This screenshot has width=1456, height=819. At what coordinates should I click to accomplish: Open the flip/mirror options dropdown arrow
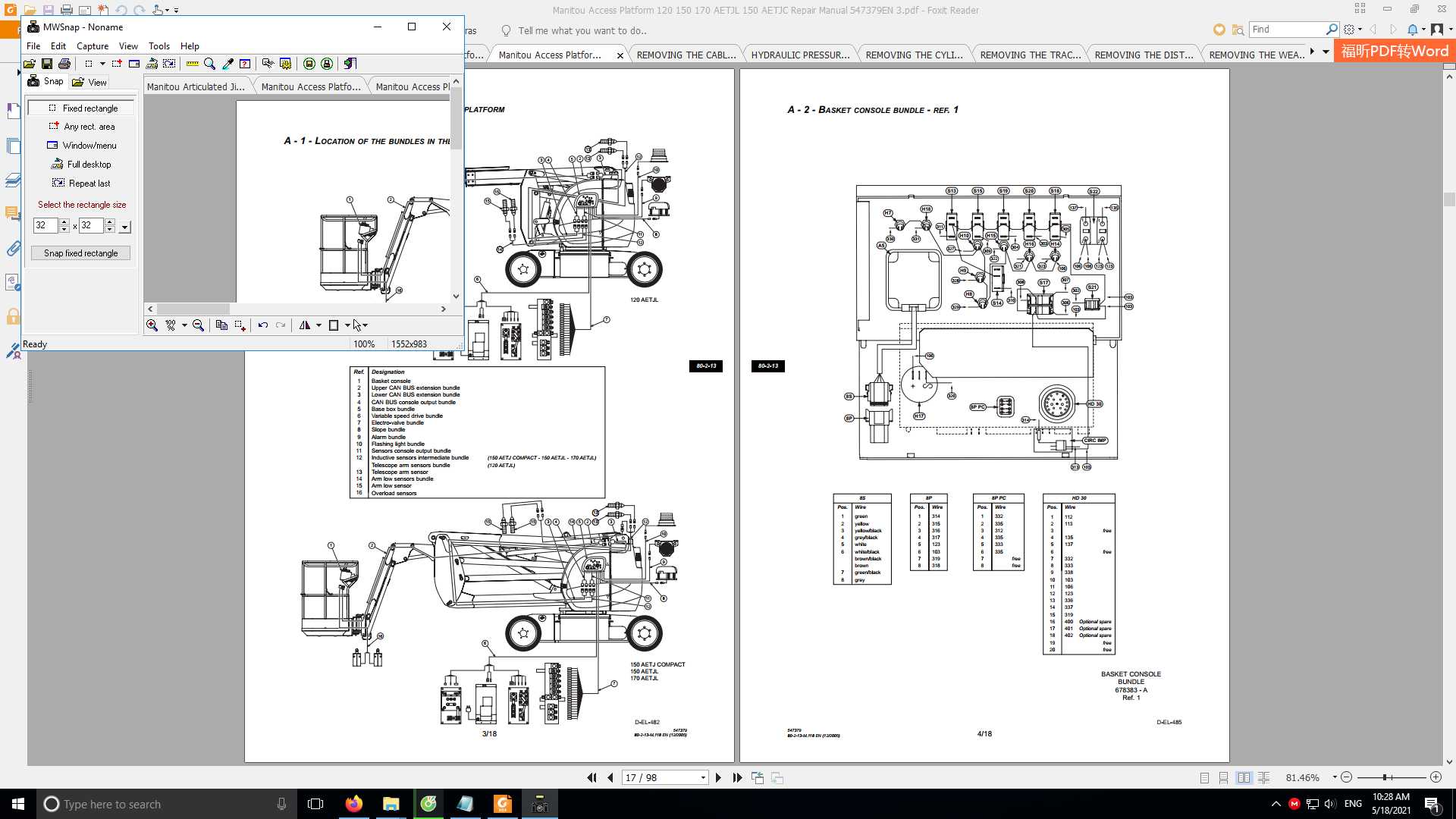click(x=318, y=325)
